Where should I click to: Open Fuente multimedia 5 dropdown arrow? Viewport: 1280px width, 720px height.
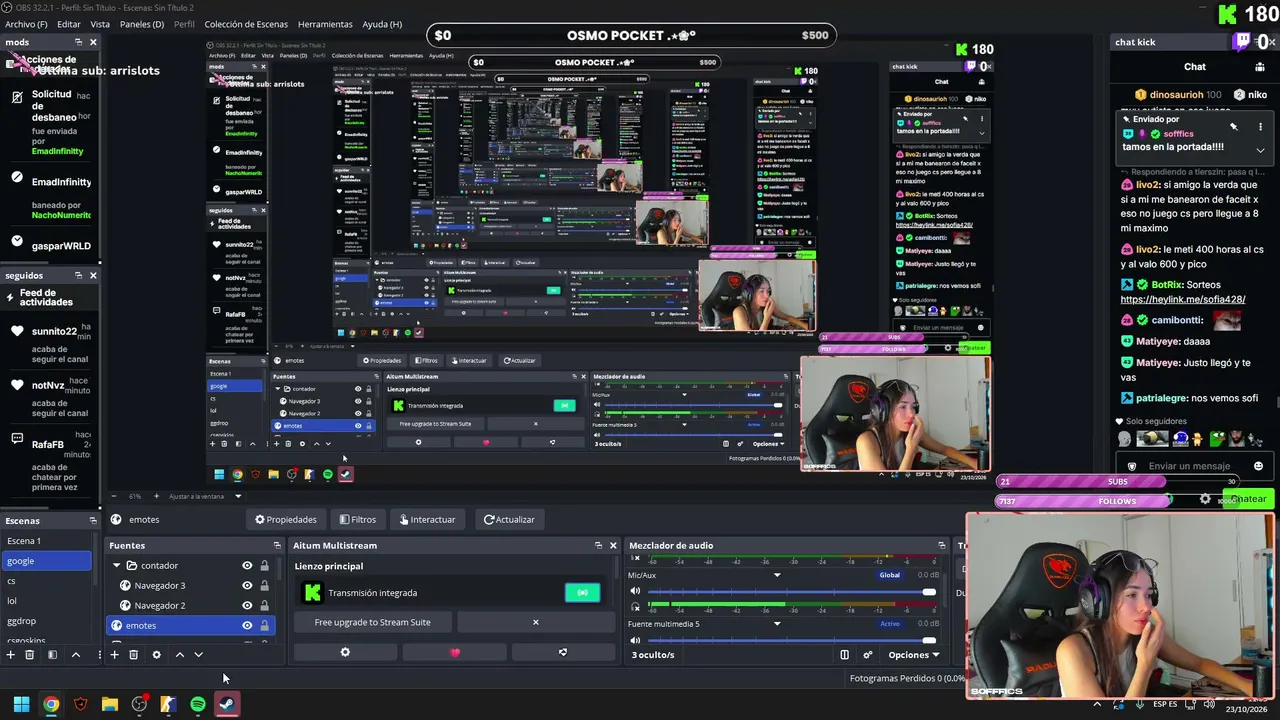point(777,624)
